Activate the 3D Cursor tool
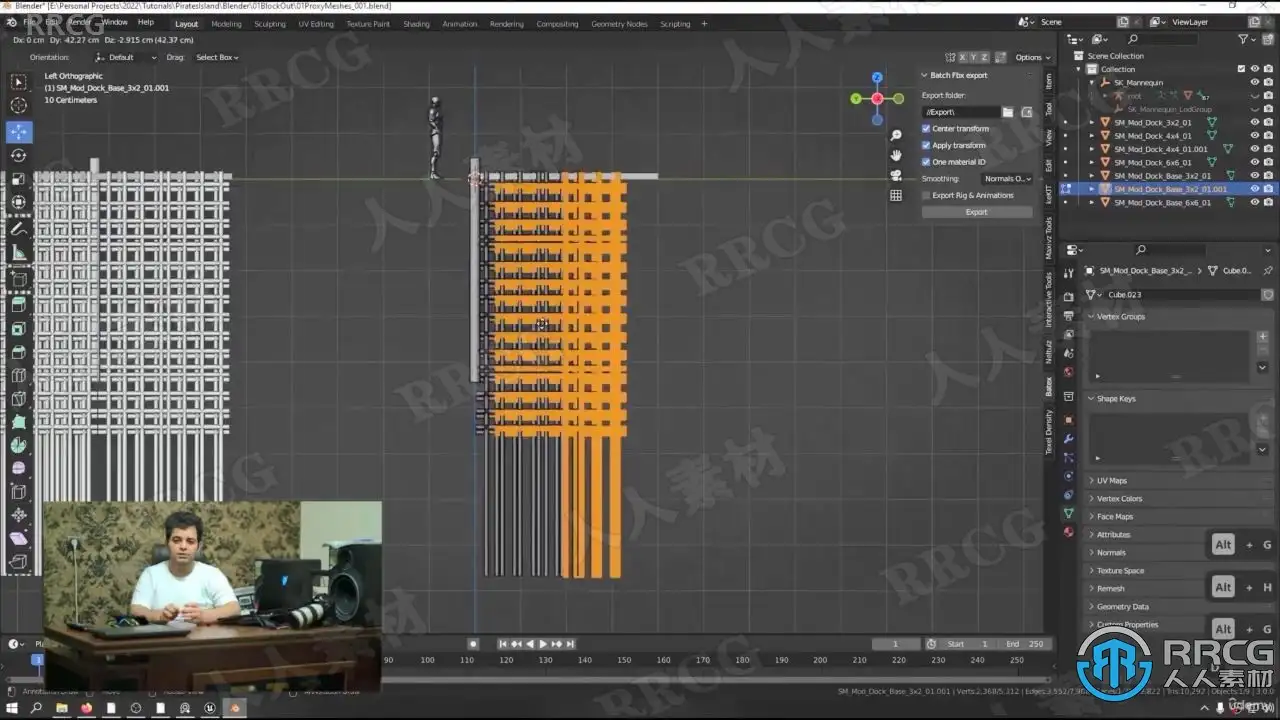The width and height of the screenshot is (1280, 720). coord(19,105)
